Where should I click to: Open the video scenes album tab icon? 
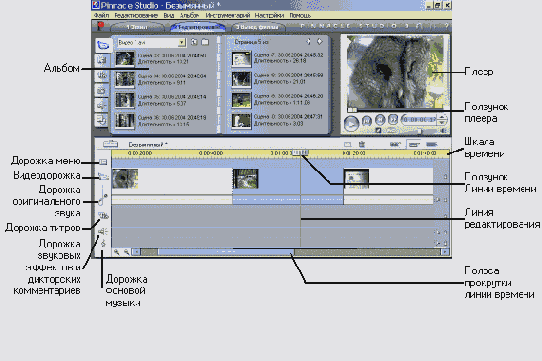[103, 45]
